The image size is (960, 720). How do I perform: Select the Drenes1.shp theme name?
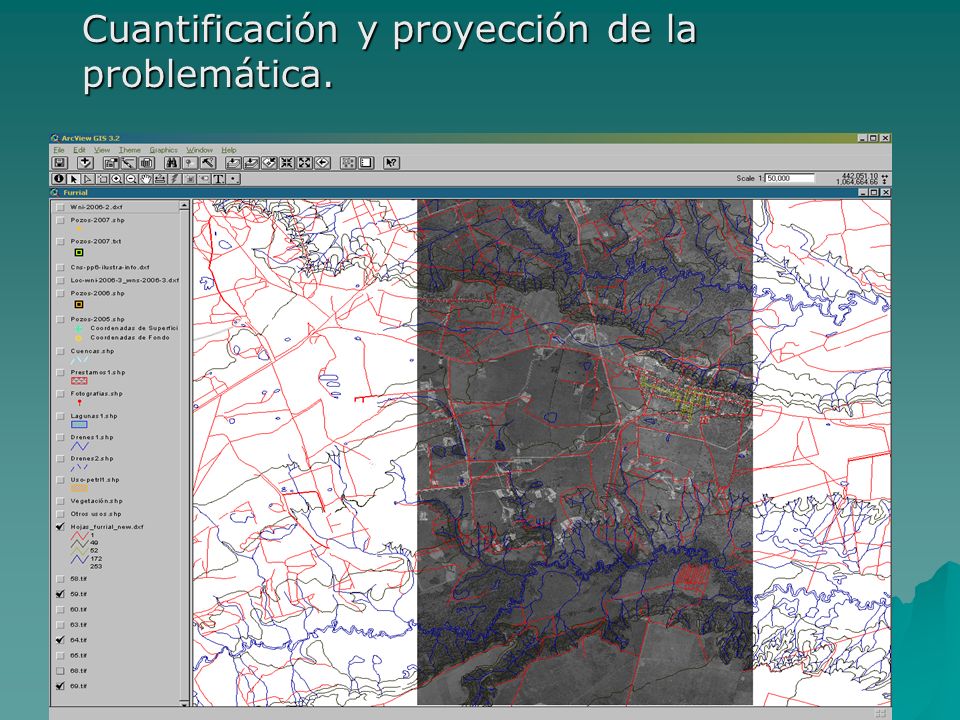[x=92, y=438]
